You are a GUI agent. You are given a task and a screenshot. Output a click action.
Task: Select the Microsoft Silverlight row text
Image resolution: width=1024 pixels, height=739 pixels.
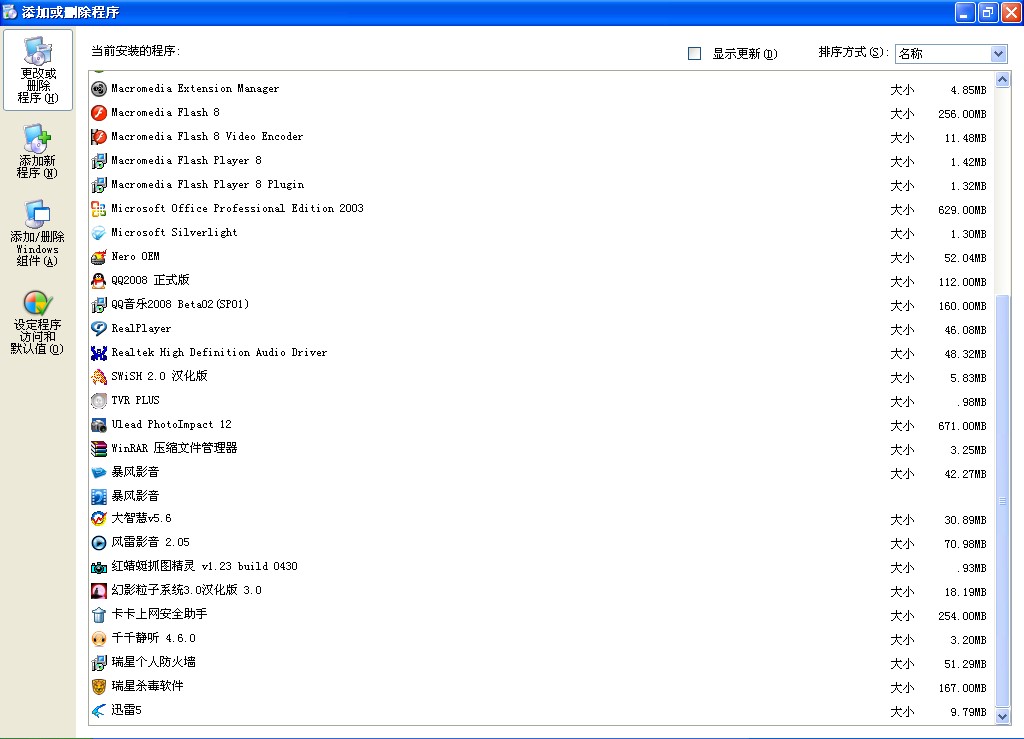(x=174, y=232)
